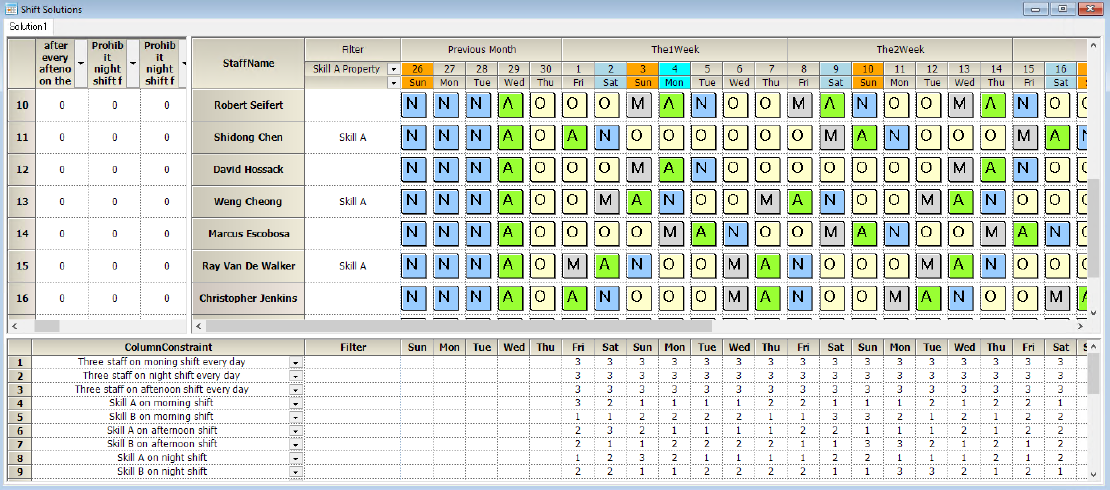Expand 'Three staff on night shift' constraint dropdown
The height and width of the screenshot is (490, 1110).
click(295, 375)
